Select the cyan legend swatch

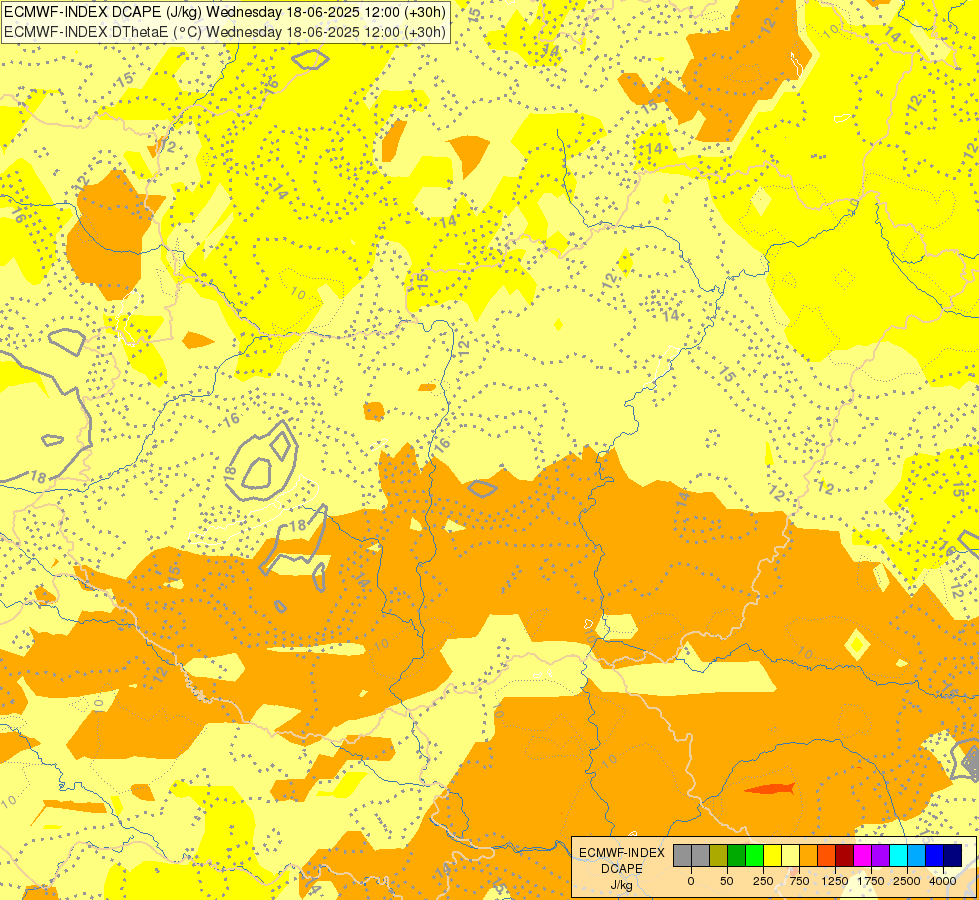[x=899, y=856]
